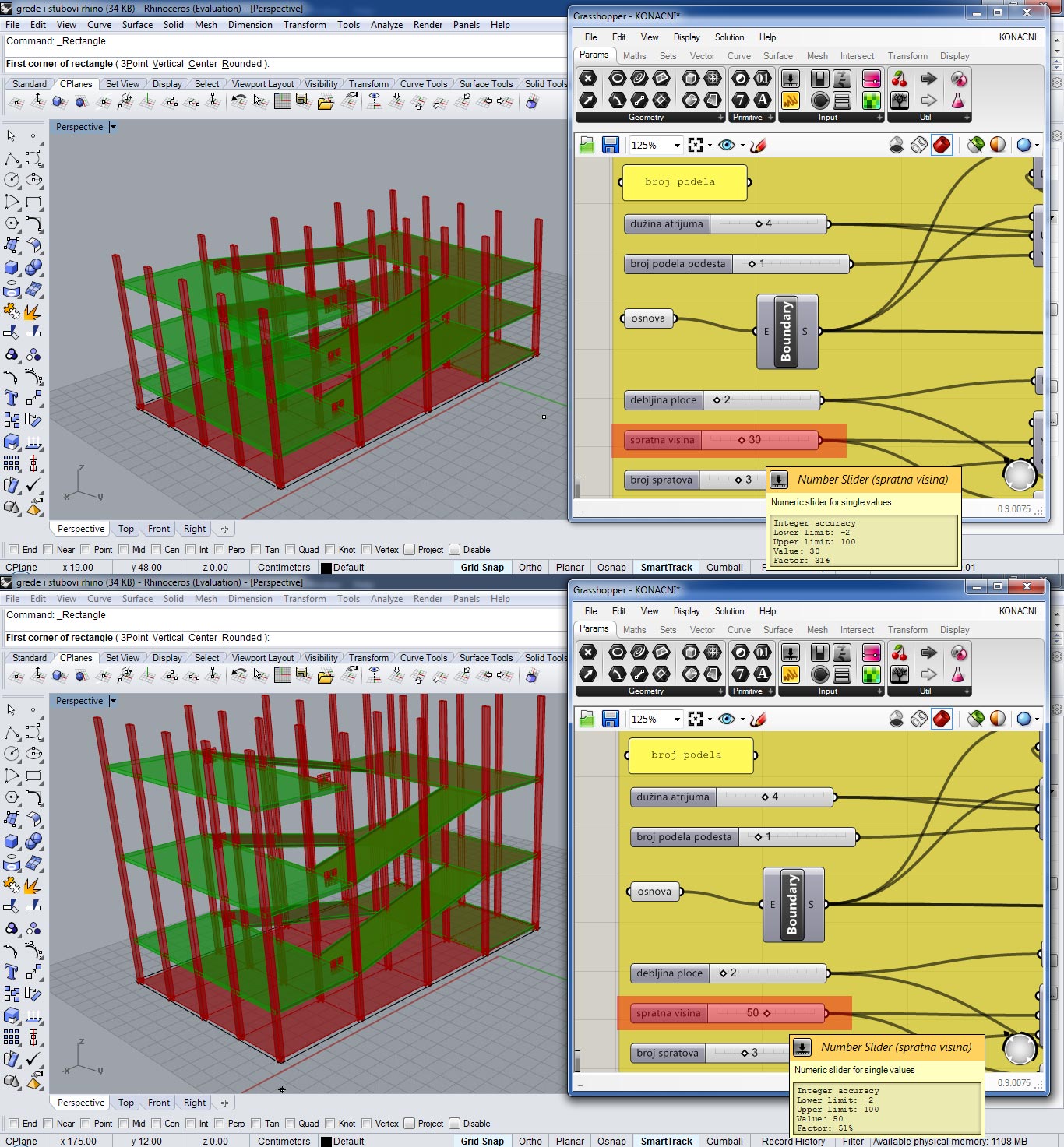
Task: Click the Box solid tool in upper Rhino sidebar
Action: pos(12,267)
